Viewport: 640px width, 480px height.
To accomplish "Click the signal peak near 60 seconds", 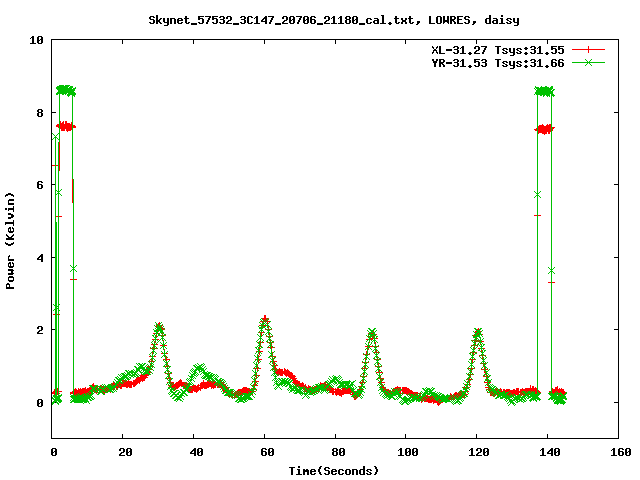I will [x=265, y=321].
